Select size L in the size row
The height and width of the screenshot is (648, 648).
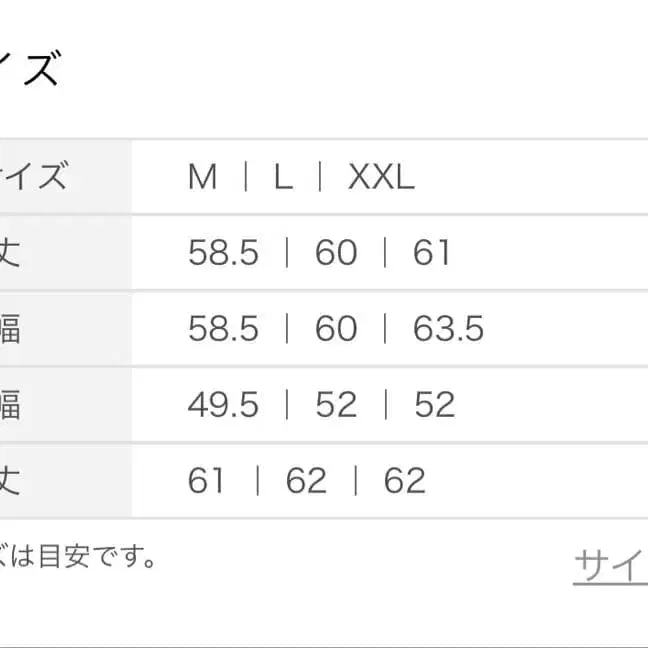[x=283, y=178]
